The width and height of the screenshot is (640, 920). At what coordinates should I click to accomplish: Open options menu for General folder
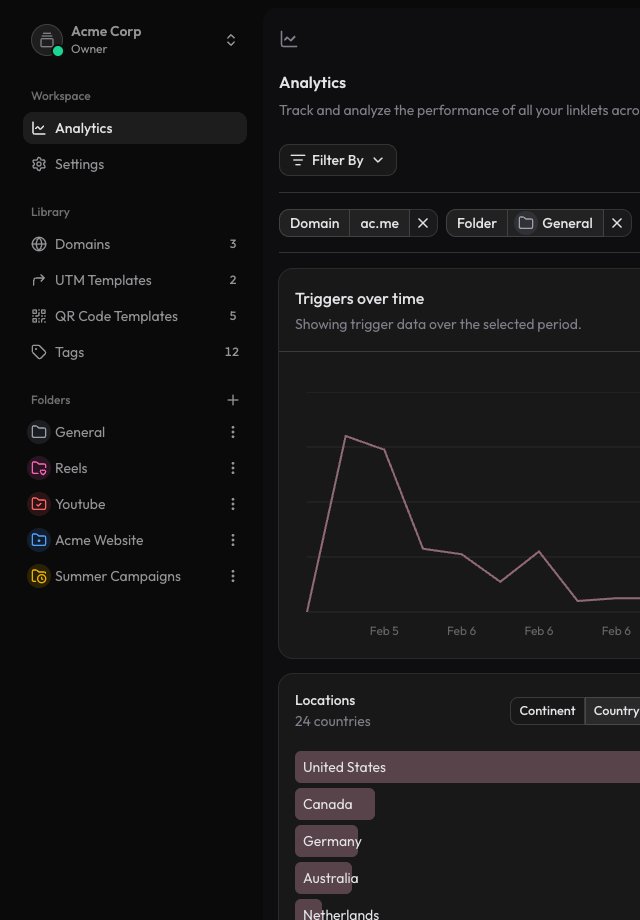(233, 432)
